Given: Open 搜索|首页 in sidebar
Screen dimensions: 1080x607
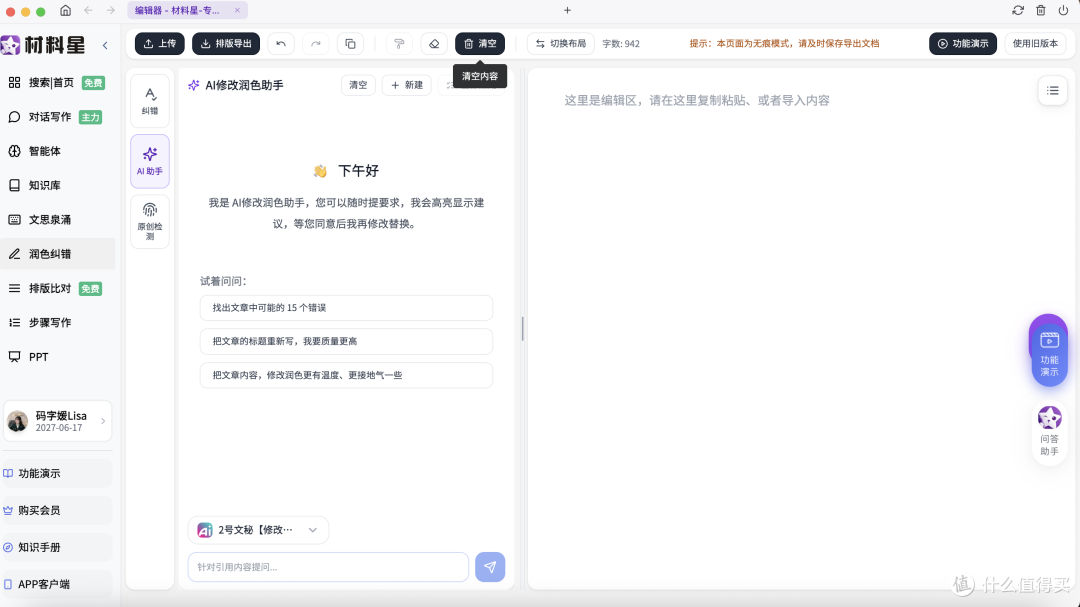Looking at the screenshot, I should tap(57, 83).
